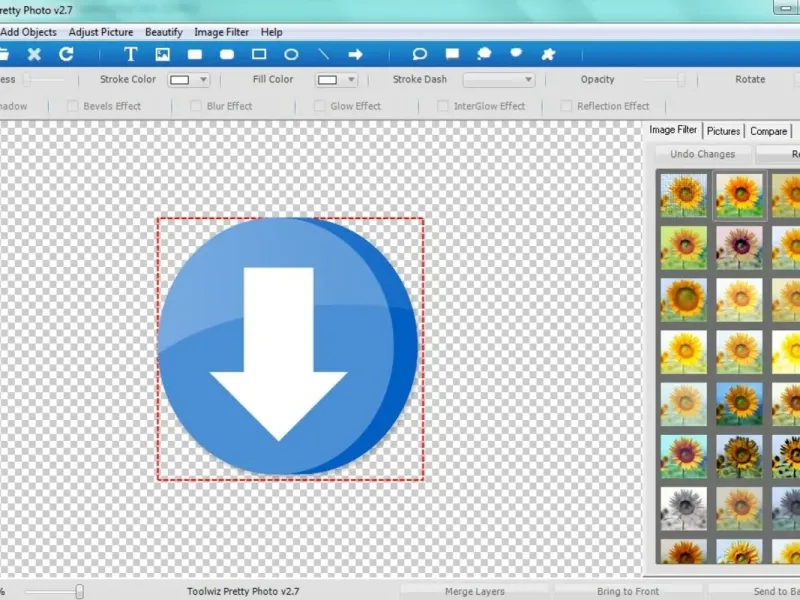Click the Fill Color swatch box
800x600 pixels.
[328, 80]
